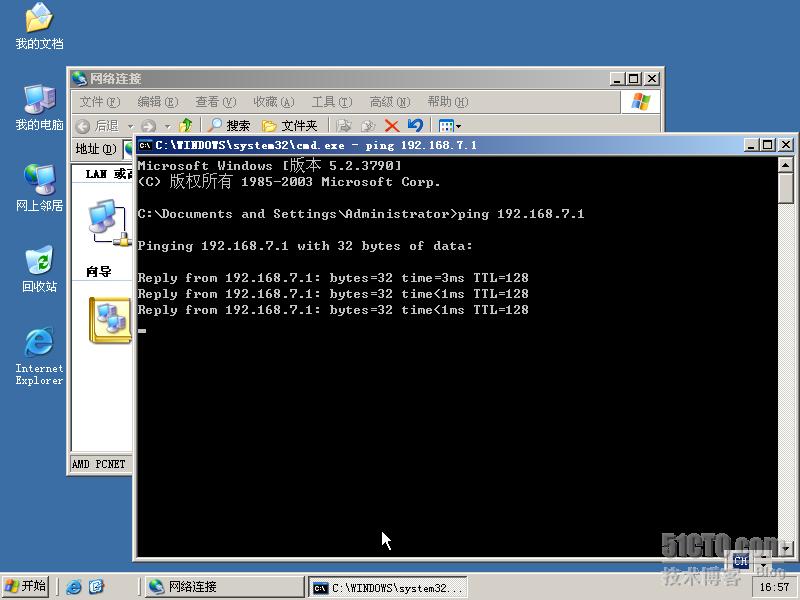Viewport: 800px width, 600px height.
Task: Select the 回收站 recycle bin icon
Action: (39, 269)
